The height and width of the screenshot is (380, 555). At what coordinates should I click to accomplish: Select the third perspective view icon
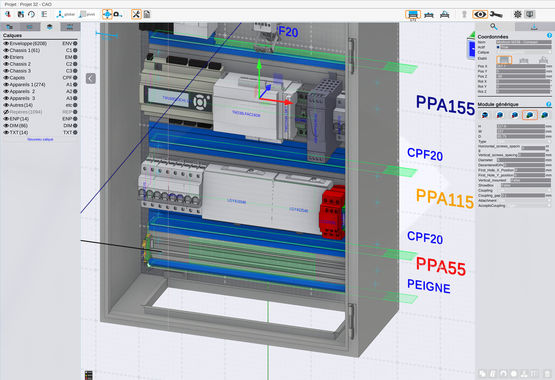coord(445,15)
